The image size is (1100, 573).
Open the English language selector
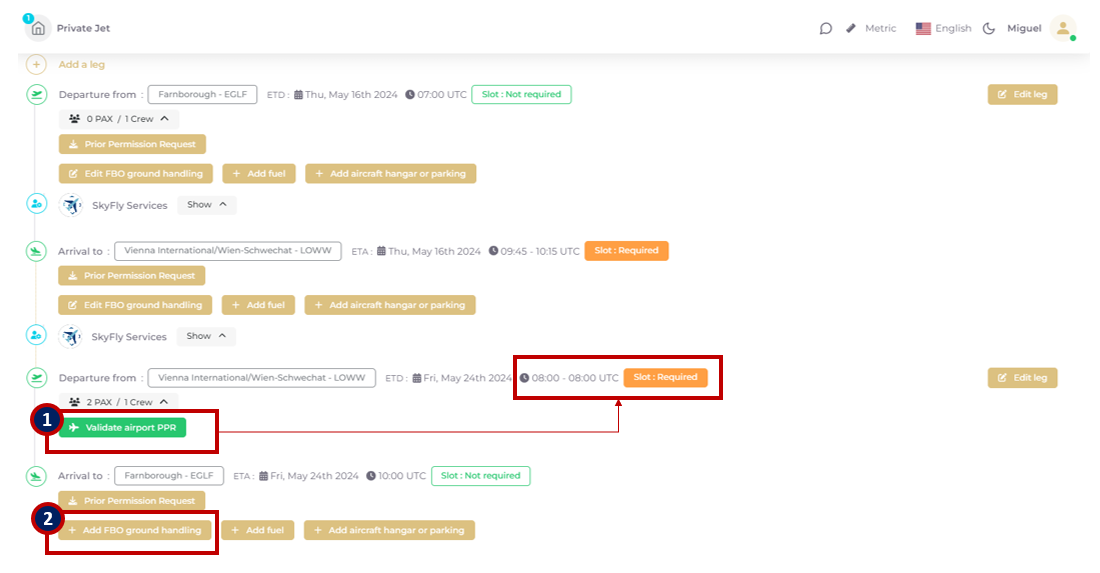pyautogui.click(x=943, y=28)
